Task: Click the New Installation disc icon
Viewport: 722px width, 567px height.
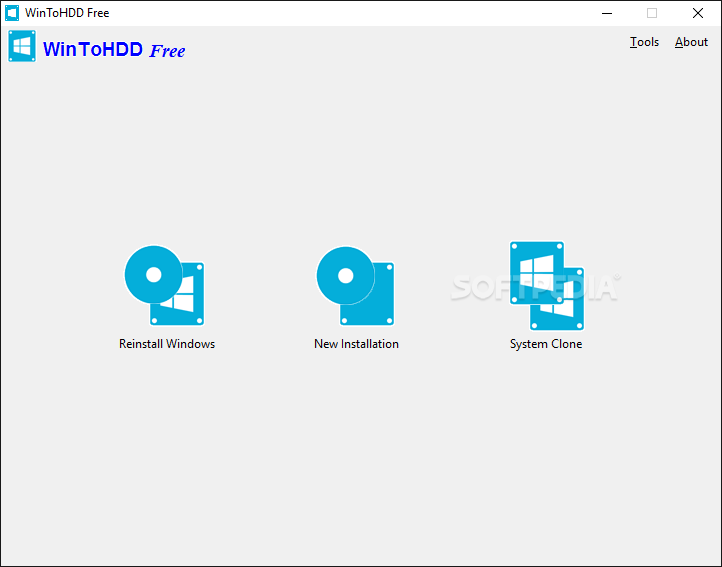Action: (x=355, y=286)
